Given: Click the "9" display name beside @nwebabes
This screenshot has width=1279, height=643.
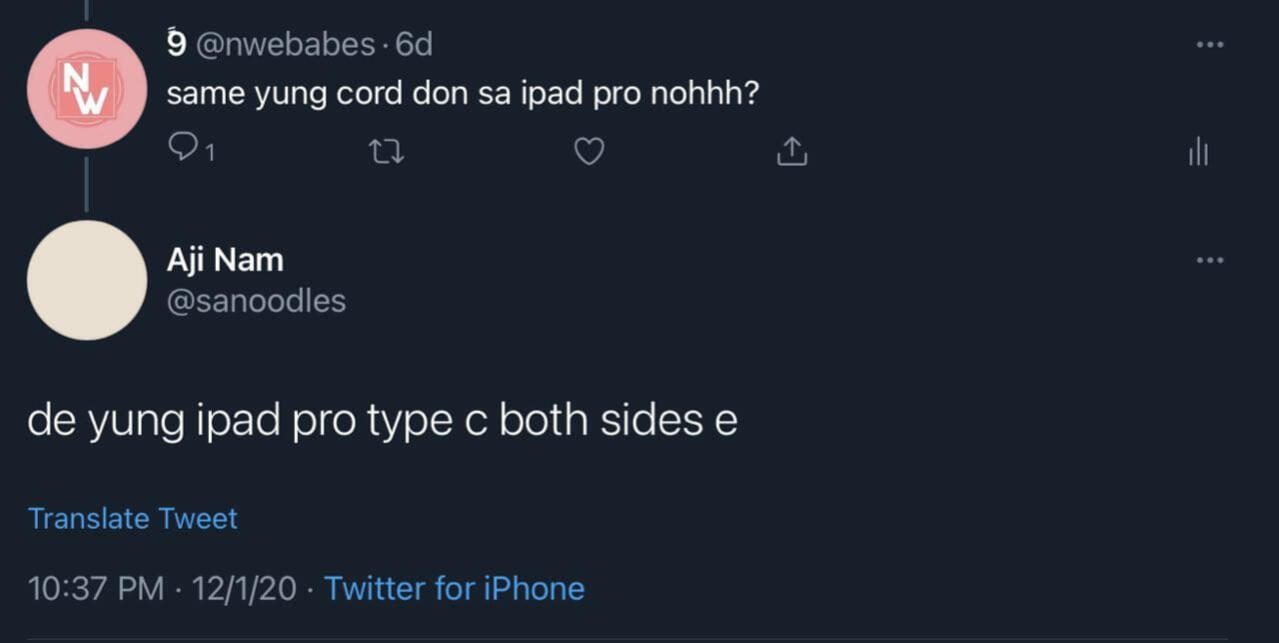Looking at the screenshot, I should [176, 44].
